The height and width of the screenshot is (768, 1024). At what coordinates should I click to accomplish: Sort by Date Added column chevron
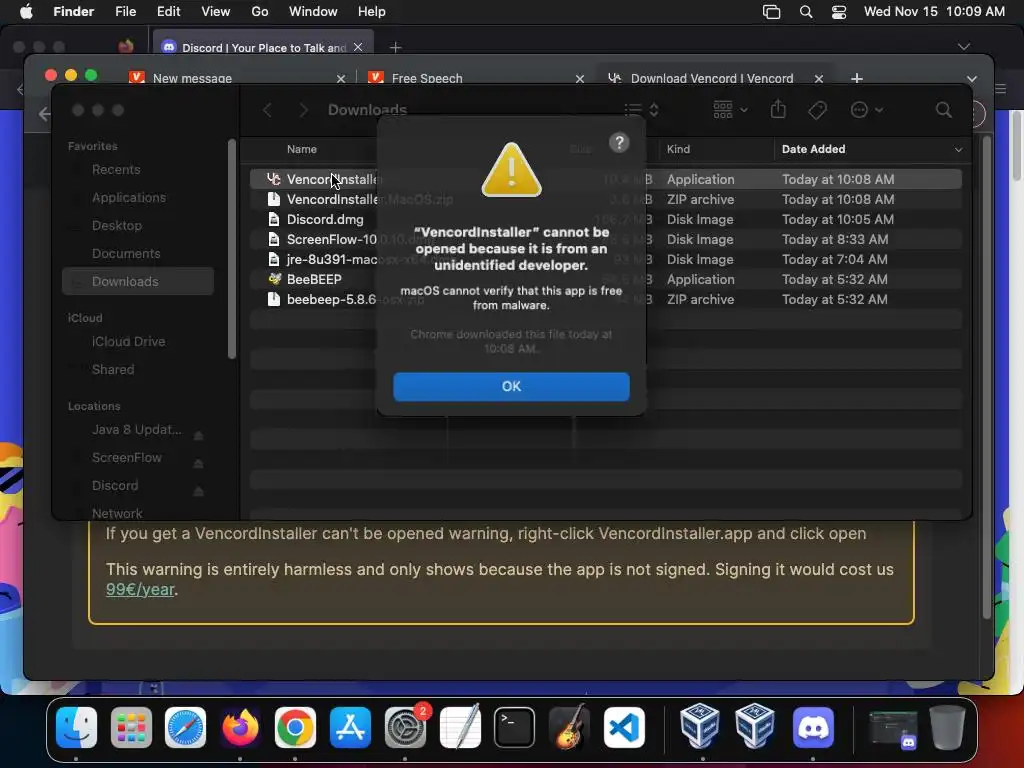click(958, 150)
